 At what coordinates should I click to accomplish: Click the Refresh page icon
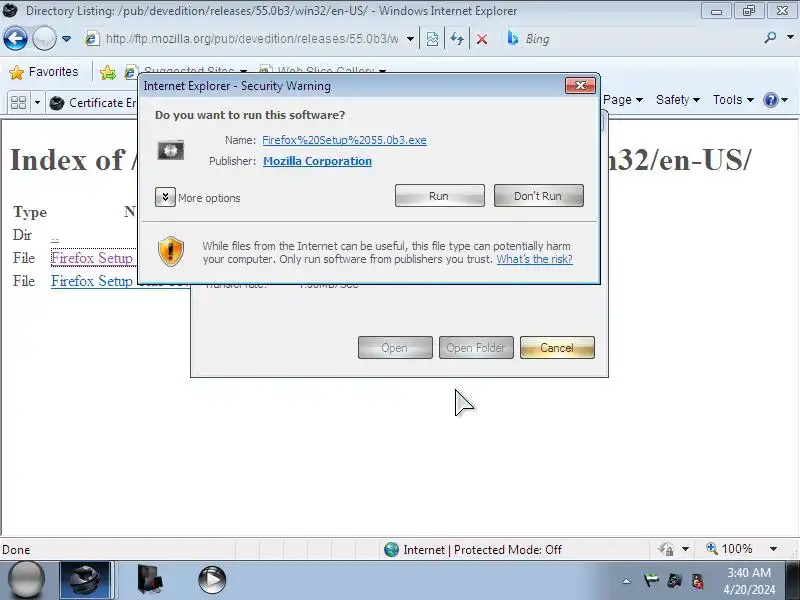tap(457, 39)
